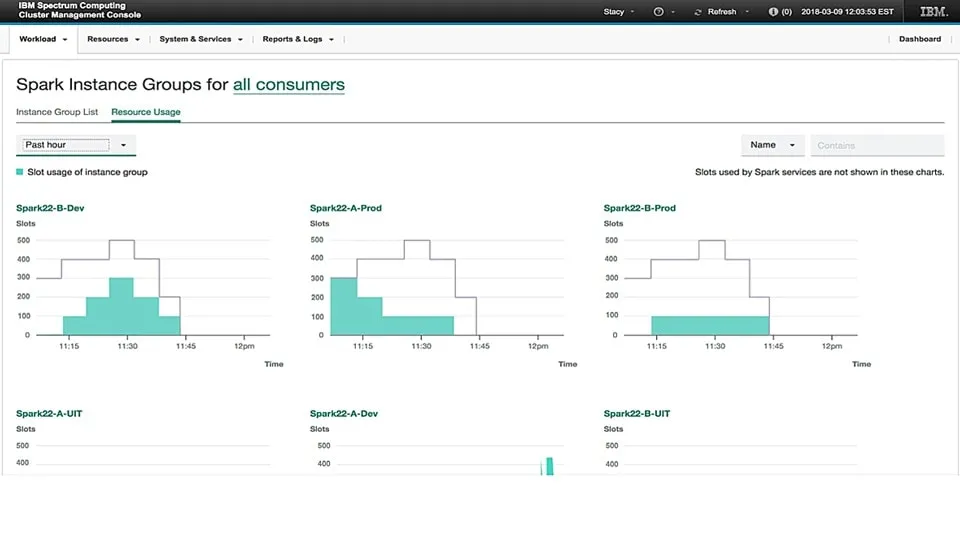Open the Past hour time range dropdown

coord(76,145)
